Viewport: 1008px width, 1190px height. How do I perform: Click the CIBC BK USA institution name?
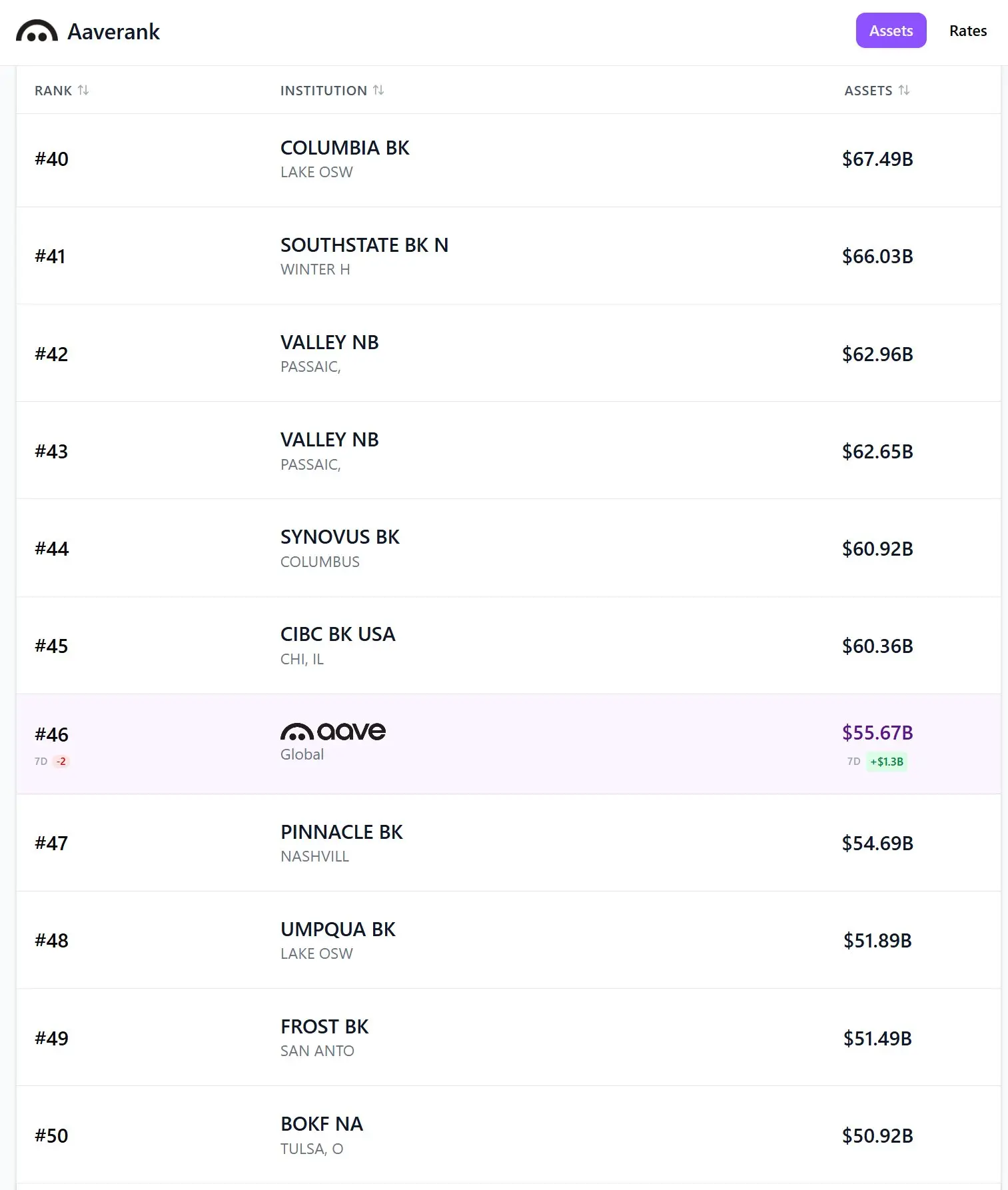338,634
